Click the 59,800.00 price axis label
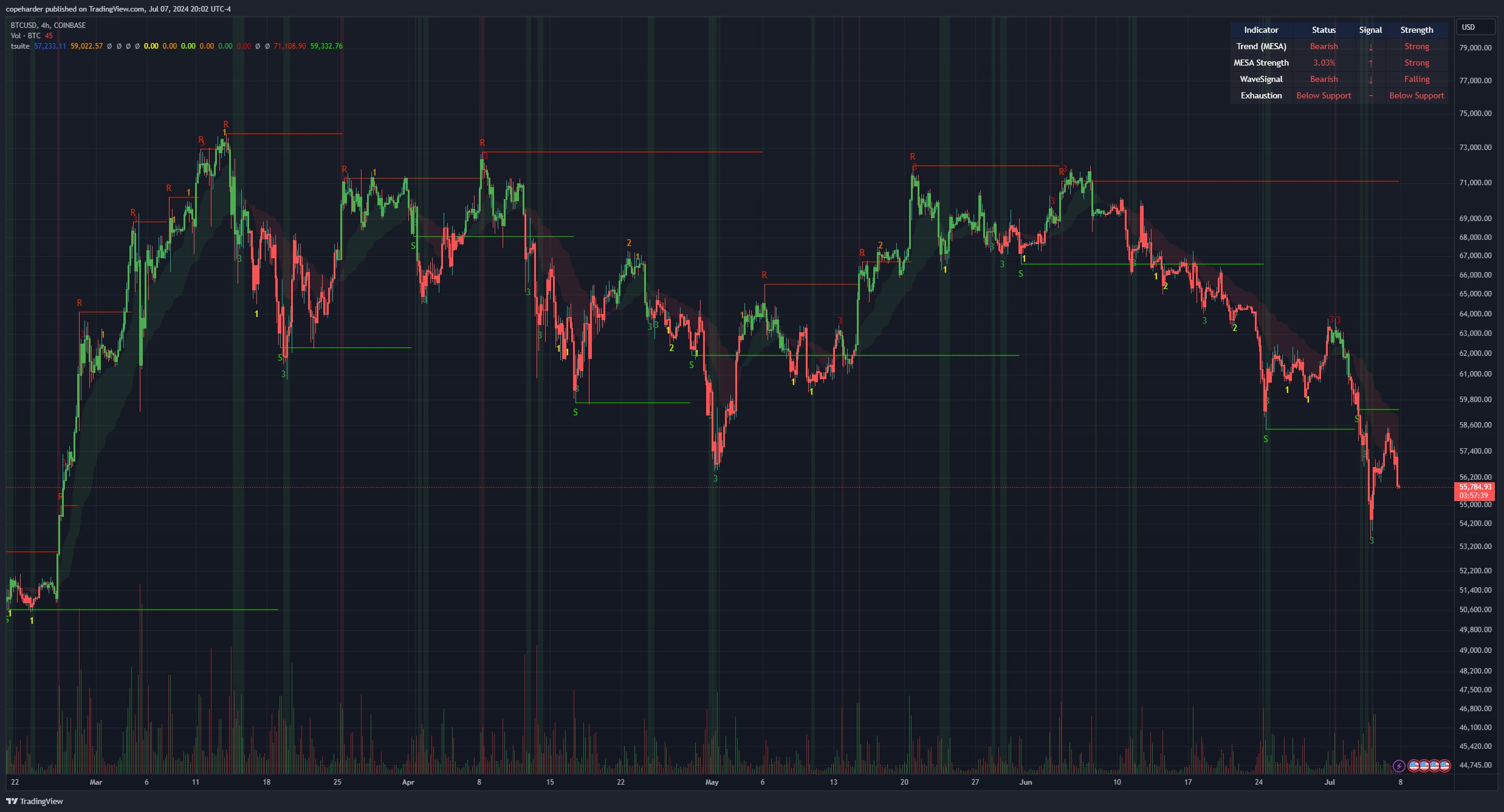This screenshot has height=812, width=1504. tap(1475, 400)
